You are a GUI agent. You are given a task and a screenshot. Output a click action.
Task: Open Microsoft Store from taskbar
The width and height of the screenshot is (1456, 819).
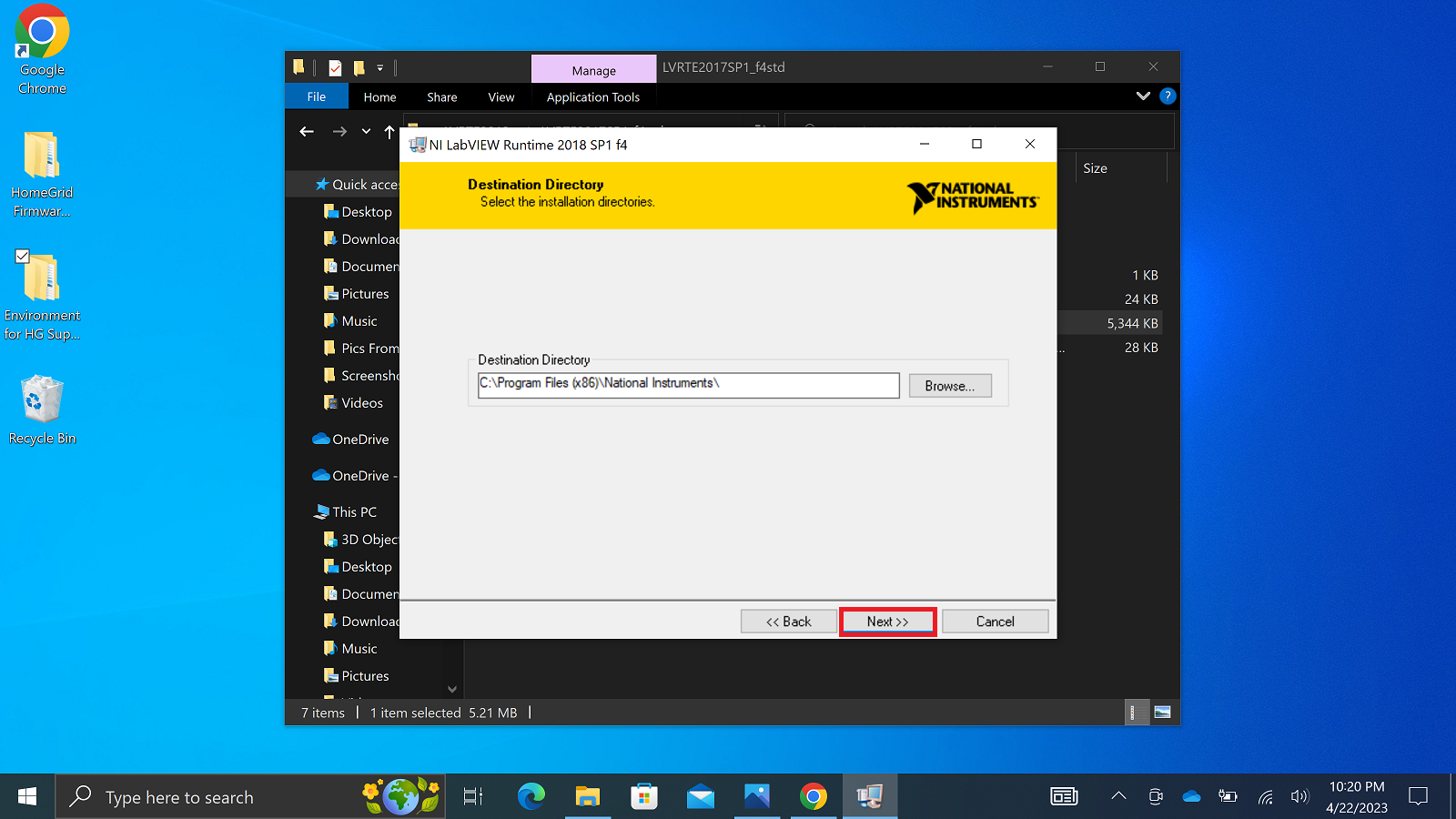click(644, 797)
